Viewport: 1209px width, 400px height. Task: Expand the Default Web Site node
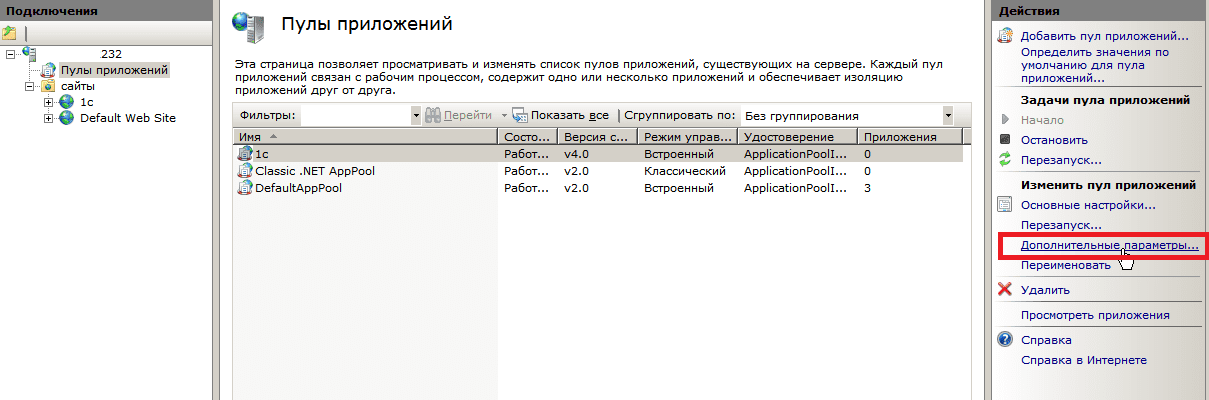(x=49, y=118)
